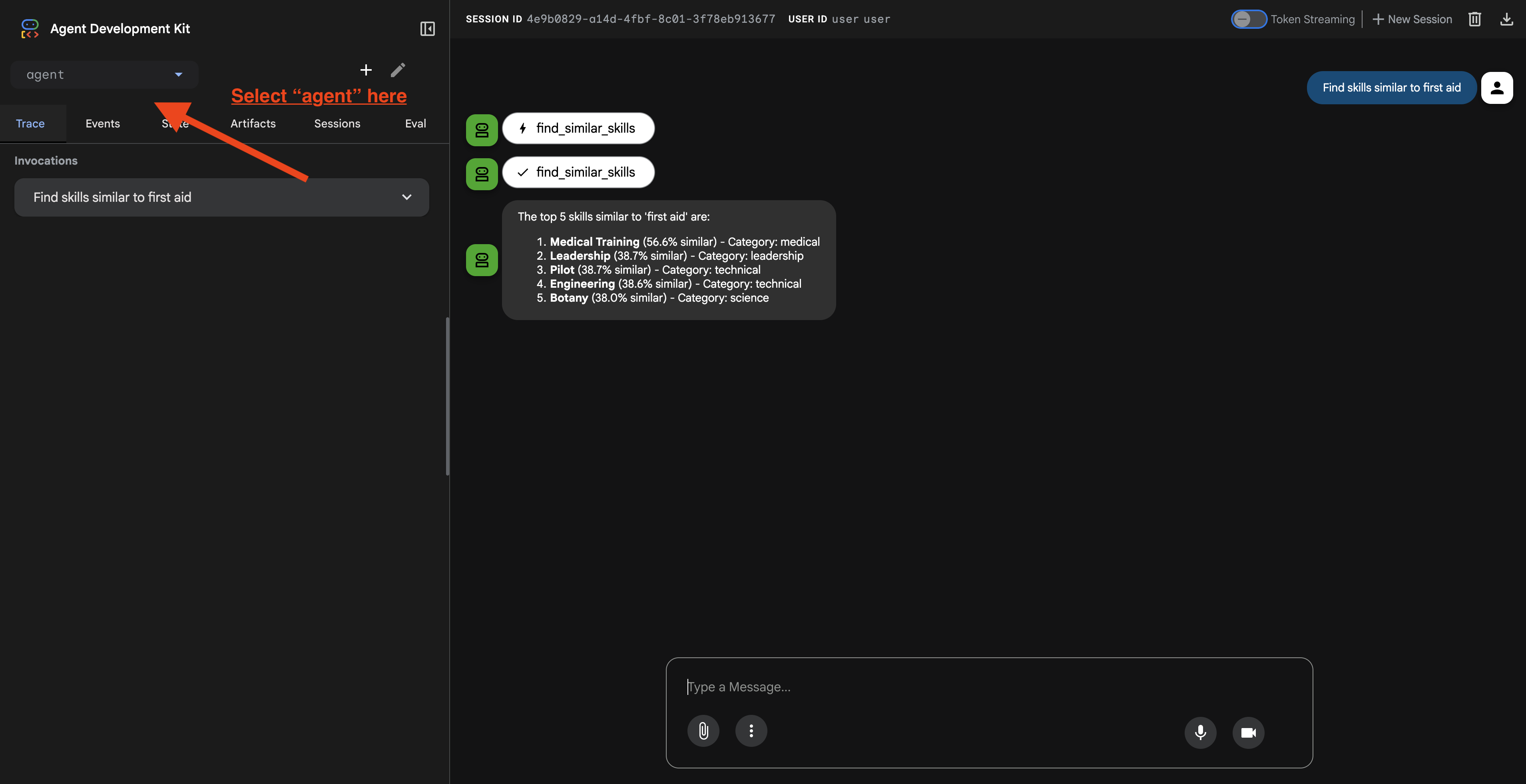Collapse the left side panel

click(x=427, y=28)
